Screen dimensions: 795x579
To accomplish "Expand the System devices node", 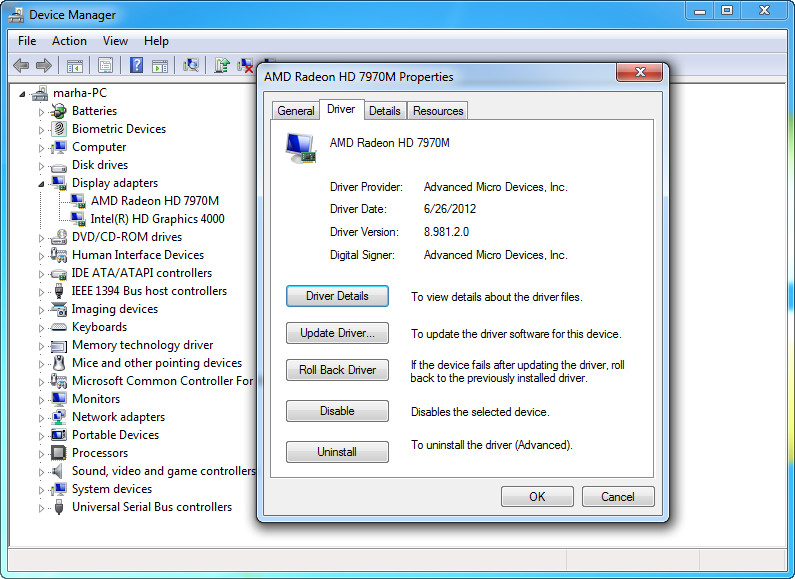I will (x=41, y=490).
